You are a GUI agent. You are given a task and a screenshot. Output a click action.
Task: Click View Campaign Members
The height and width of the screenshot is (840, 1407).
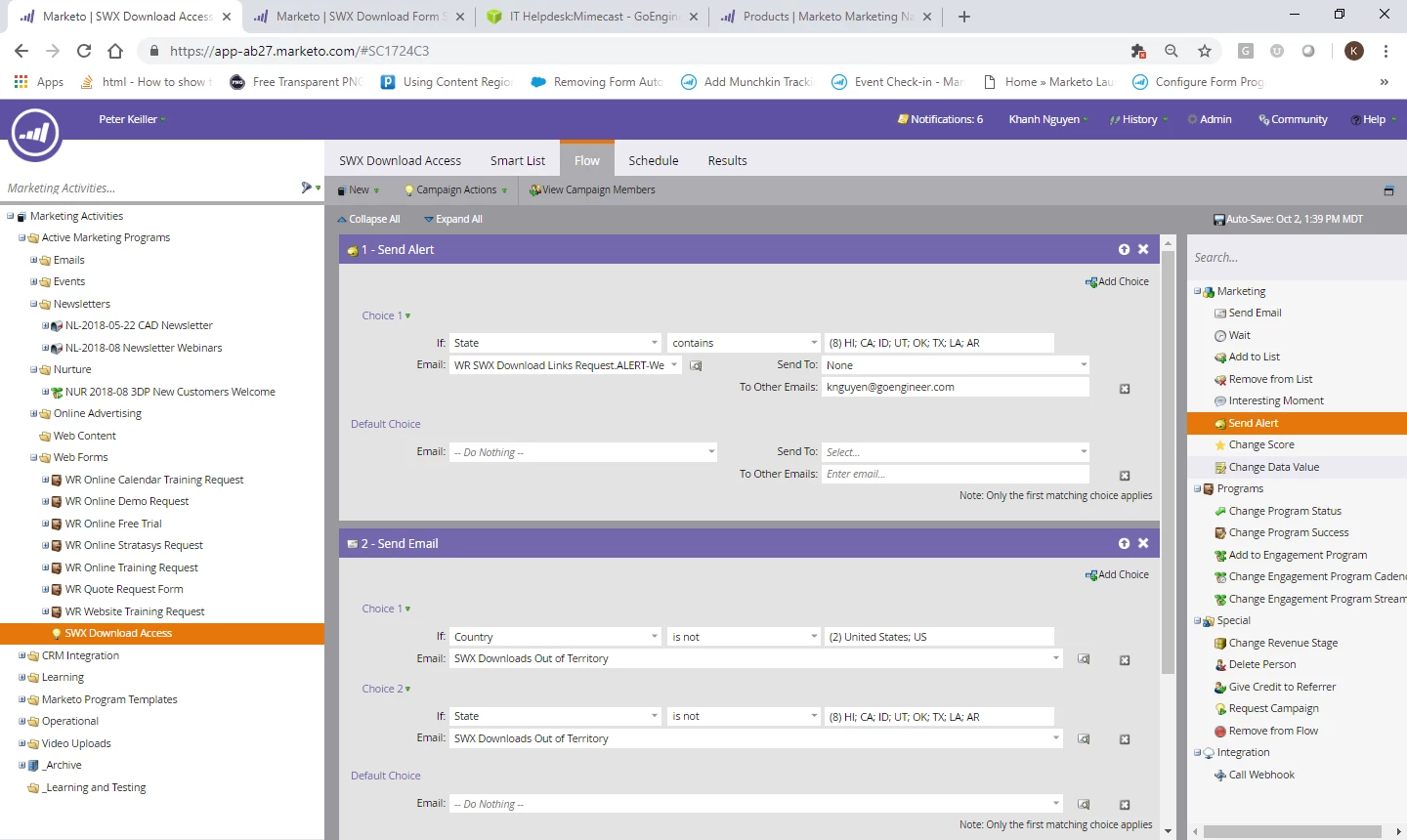(x=592, y=190)
